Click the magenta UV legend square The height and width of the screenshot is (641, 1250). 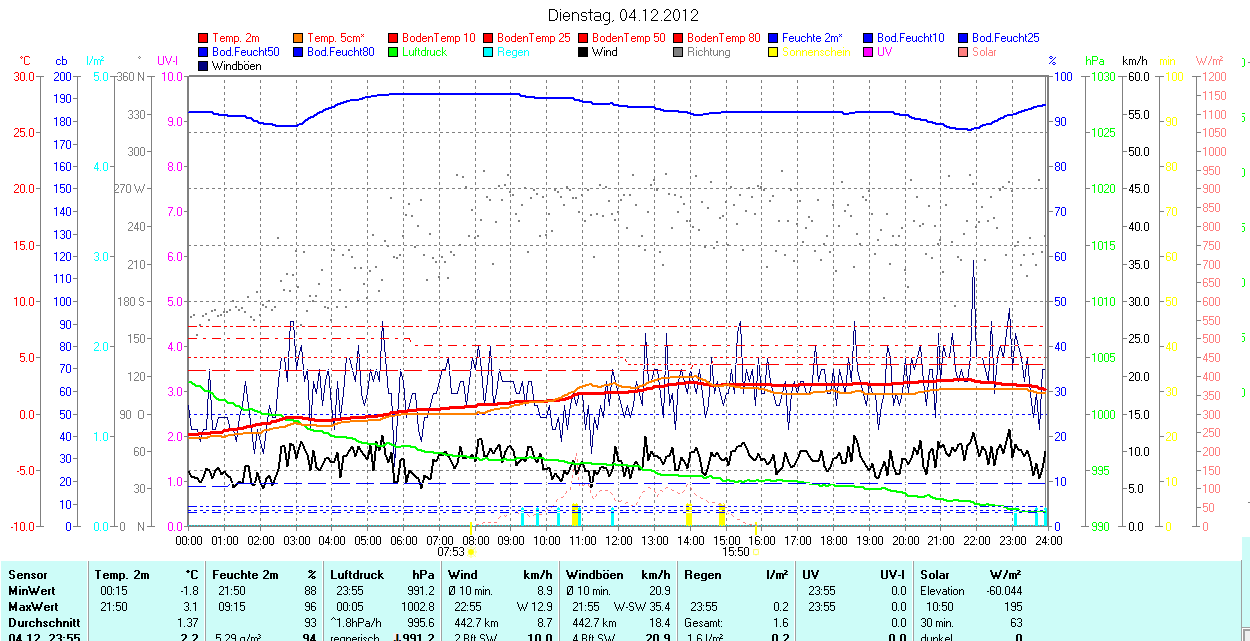point(869,52)
